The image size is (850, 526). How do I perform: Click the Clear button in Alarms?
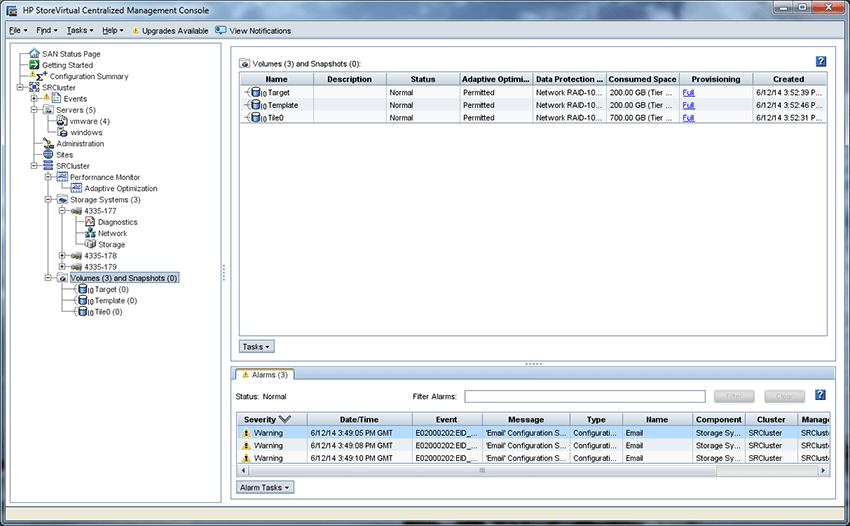click(x=784, y=396)
